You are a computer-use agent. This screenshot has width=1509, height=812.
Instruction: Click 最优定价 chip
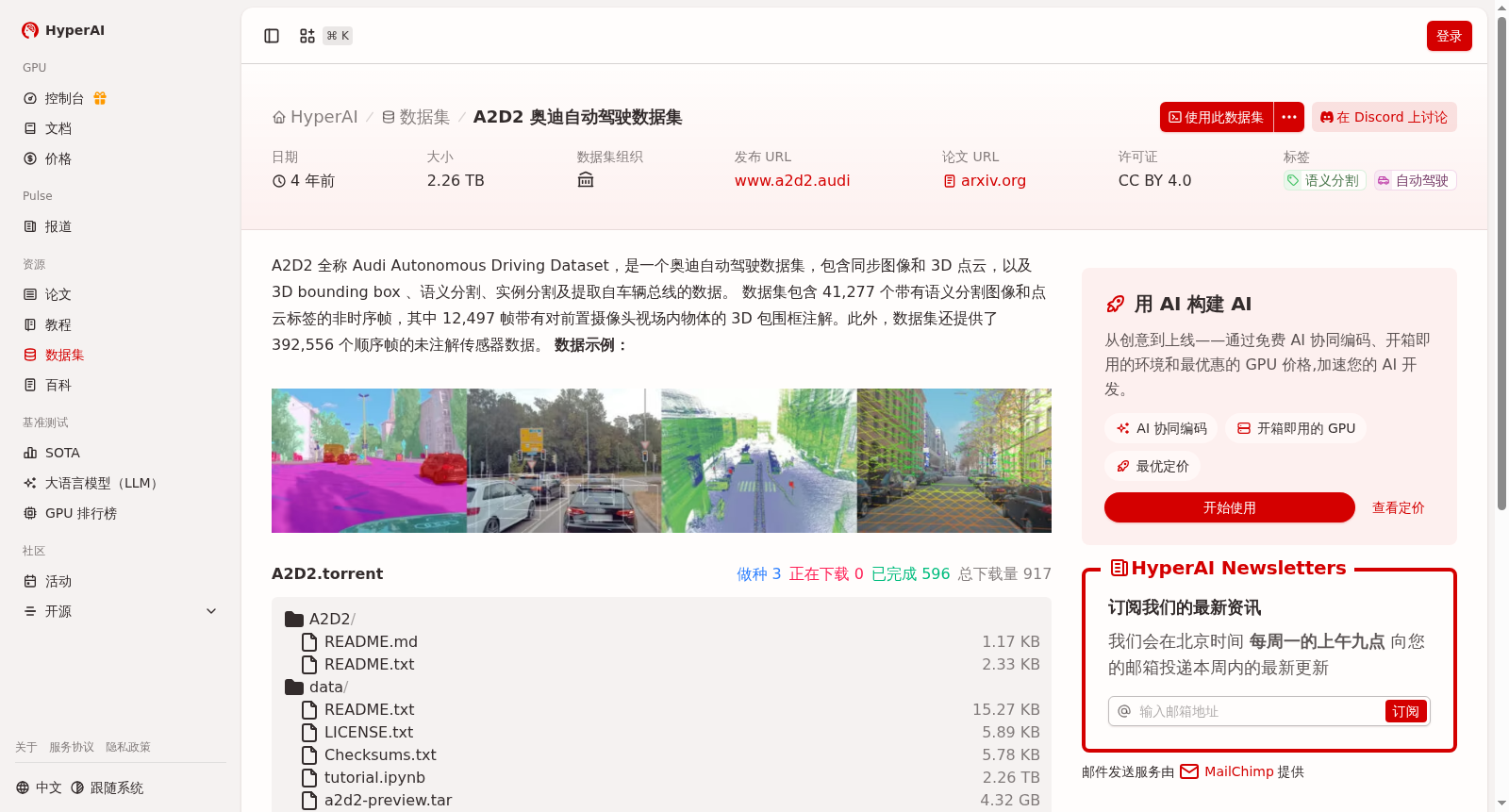click(1152, 466)
